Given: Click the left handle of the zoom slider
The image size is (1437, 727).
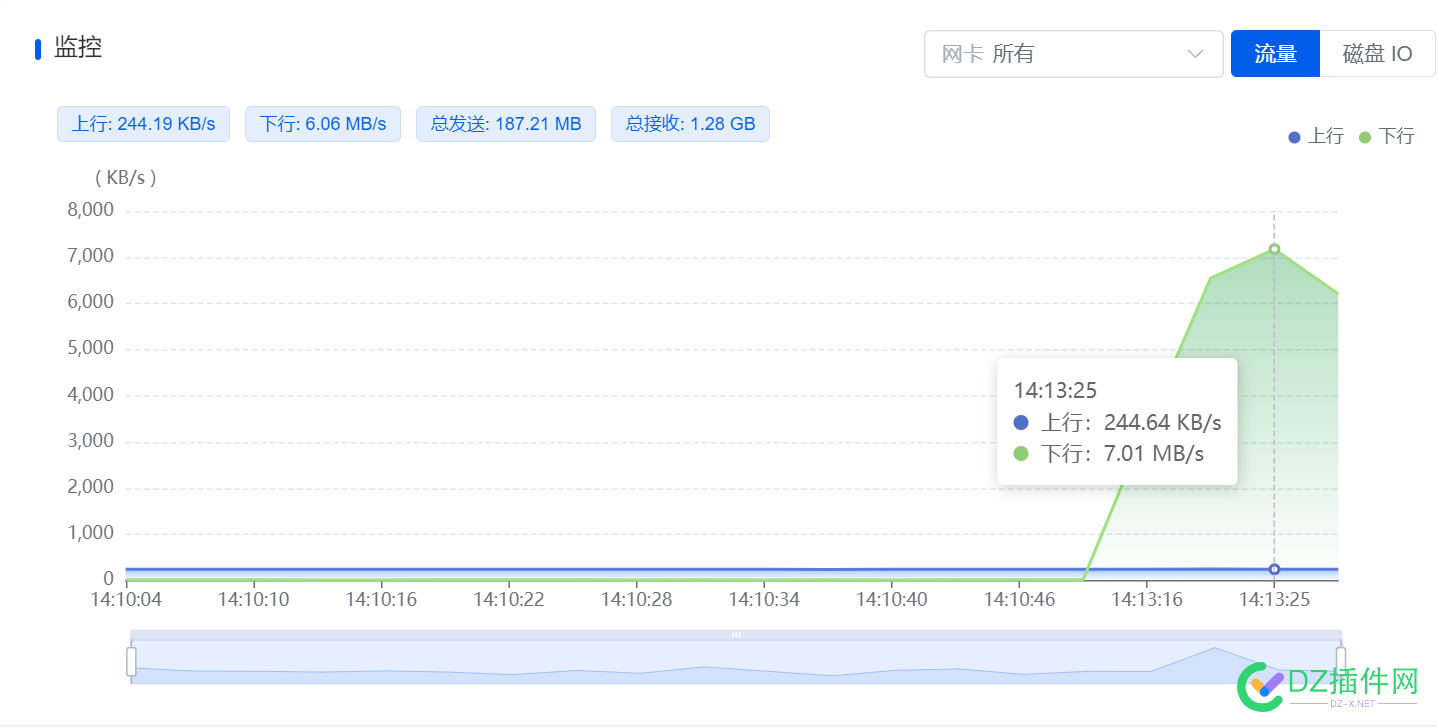Looking at the screenshot, I should coord(131,661).
